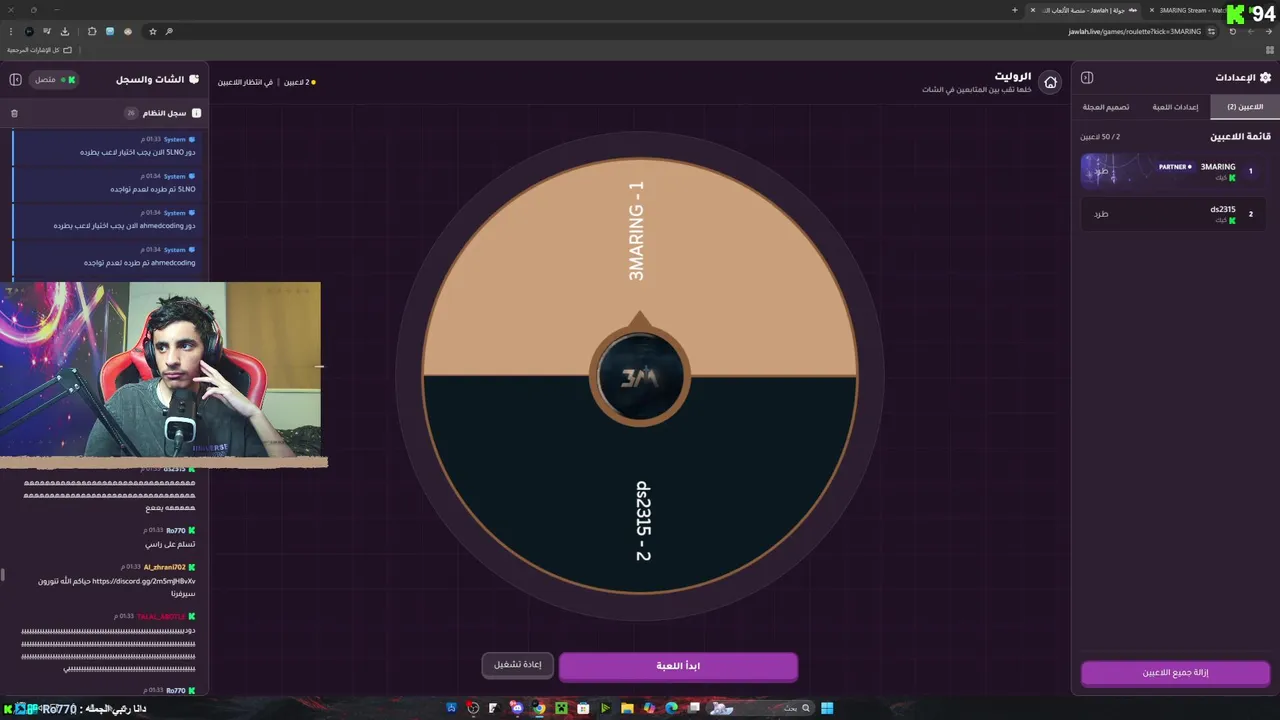Click log entry 'ahmedcoding تم طرده لعدم تواجده'
Viewport: 1280px width, 720px height.
pos(139,263)
